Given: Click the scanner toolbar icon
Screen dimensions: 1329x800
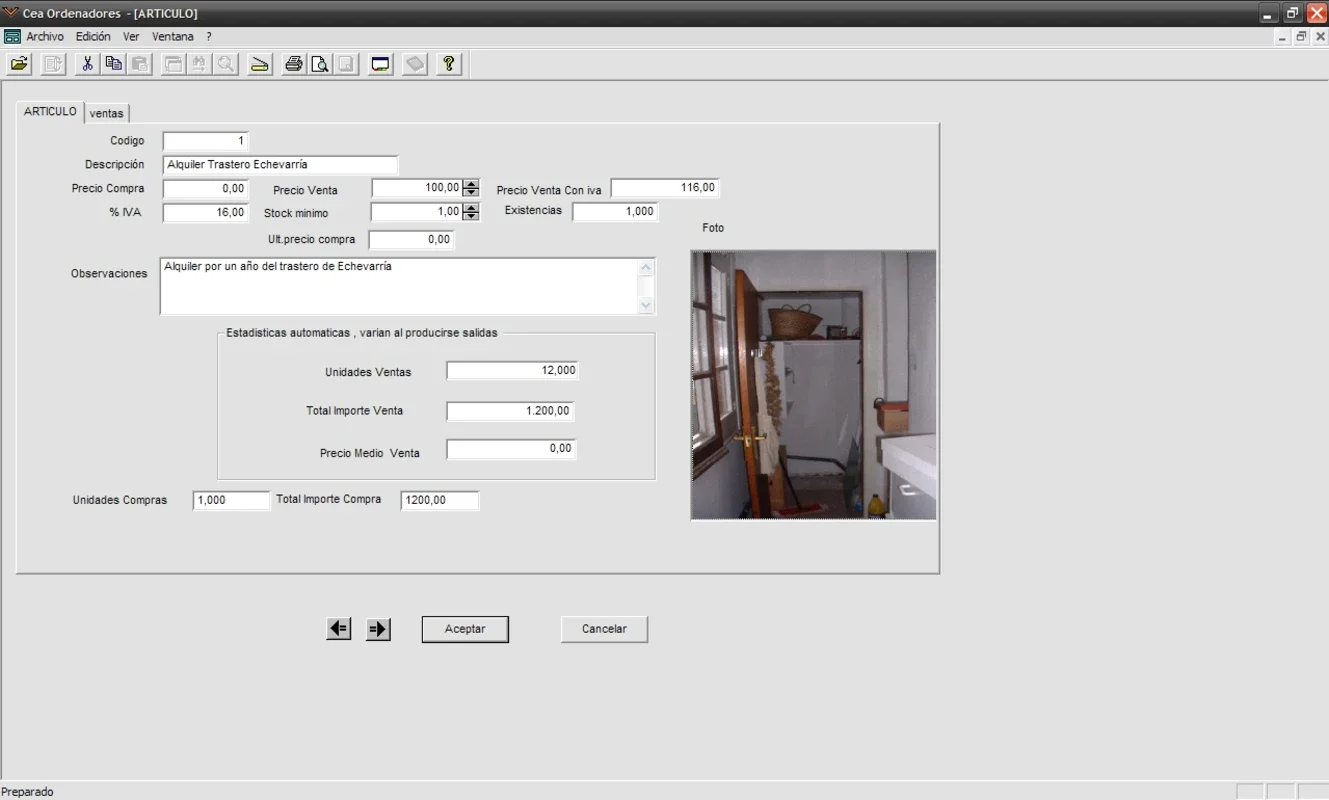Looking at the screenshot, I should pyautogui.click(x=260, y=65).
